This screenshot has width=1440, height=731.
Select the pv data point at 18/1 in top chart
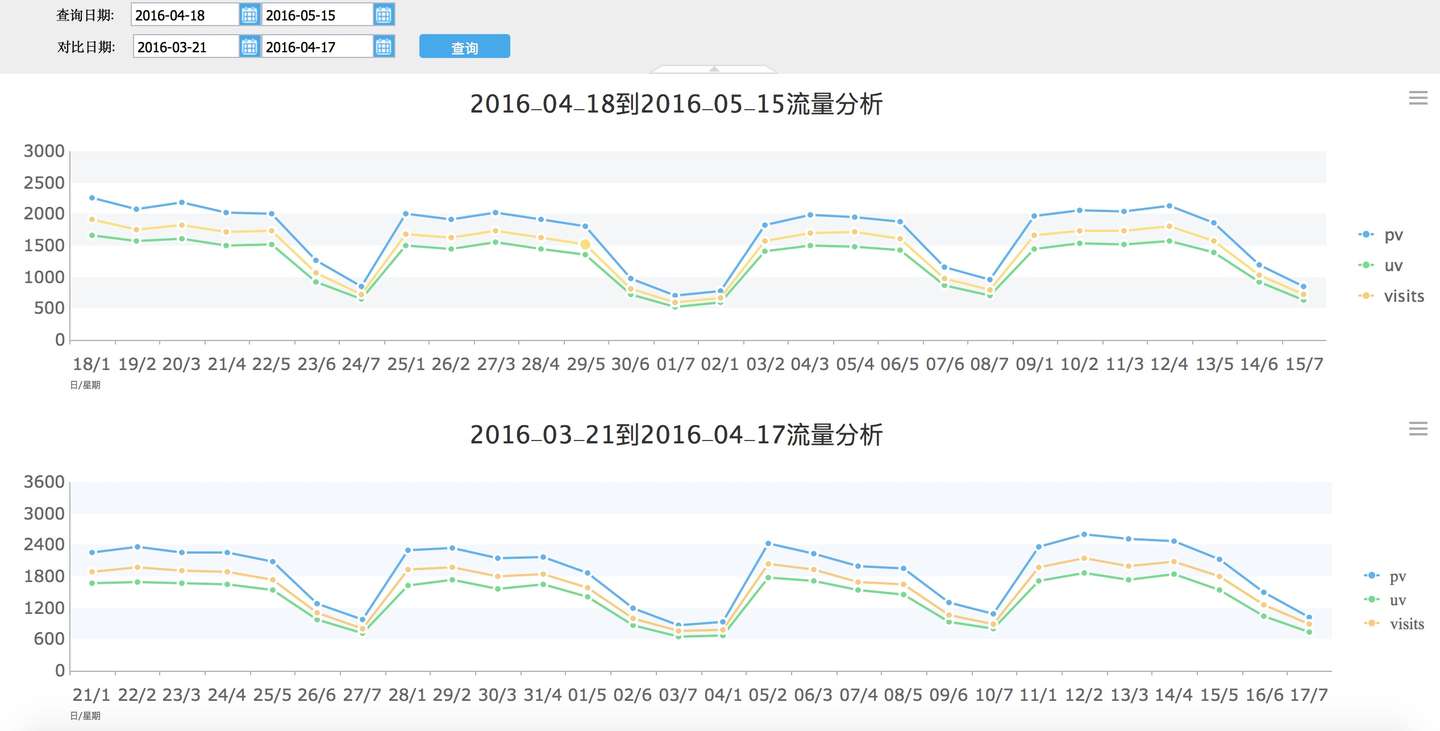click(92, 198)
